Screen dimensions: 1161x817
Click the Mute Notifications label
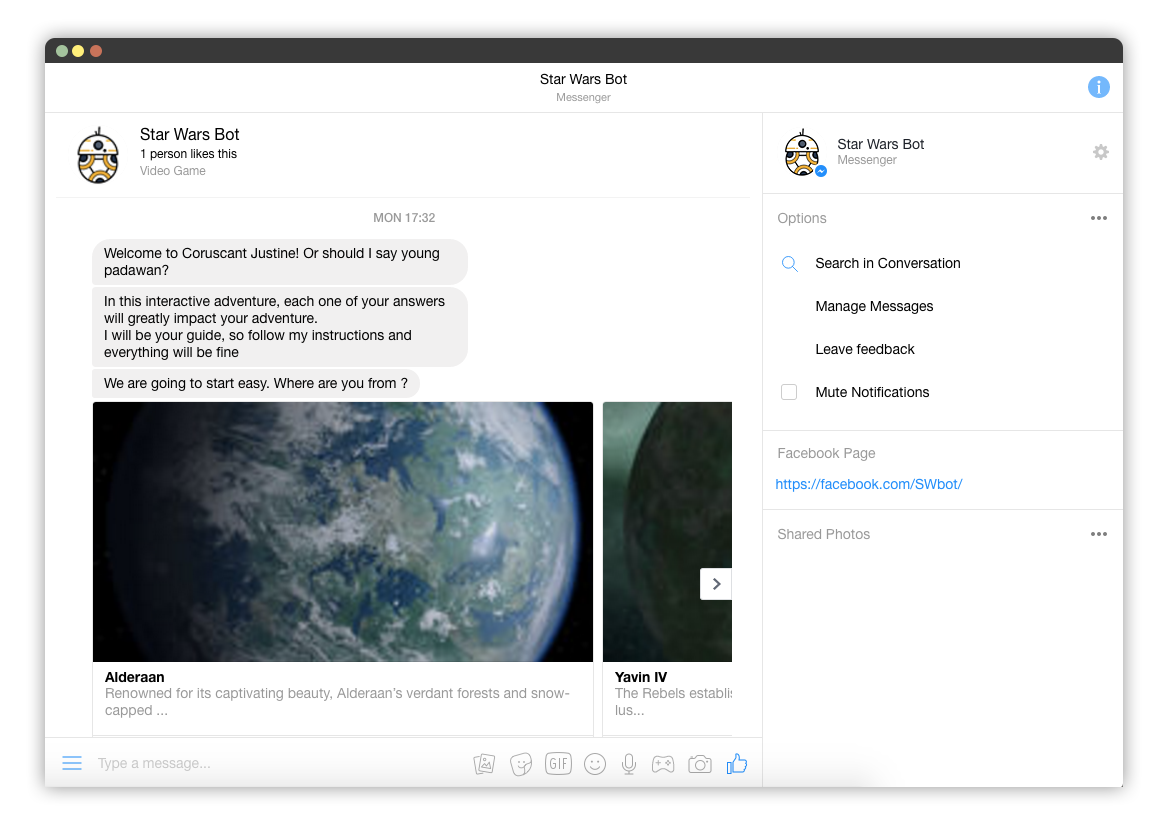pos(872,392)
